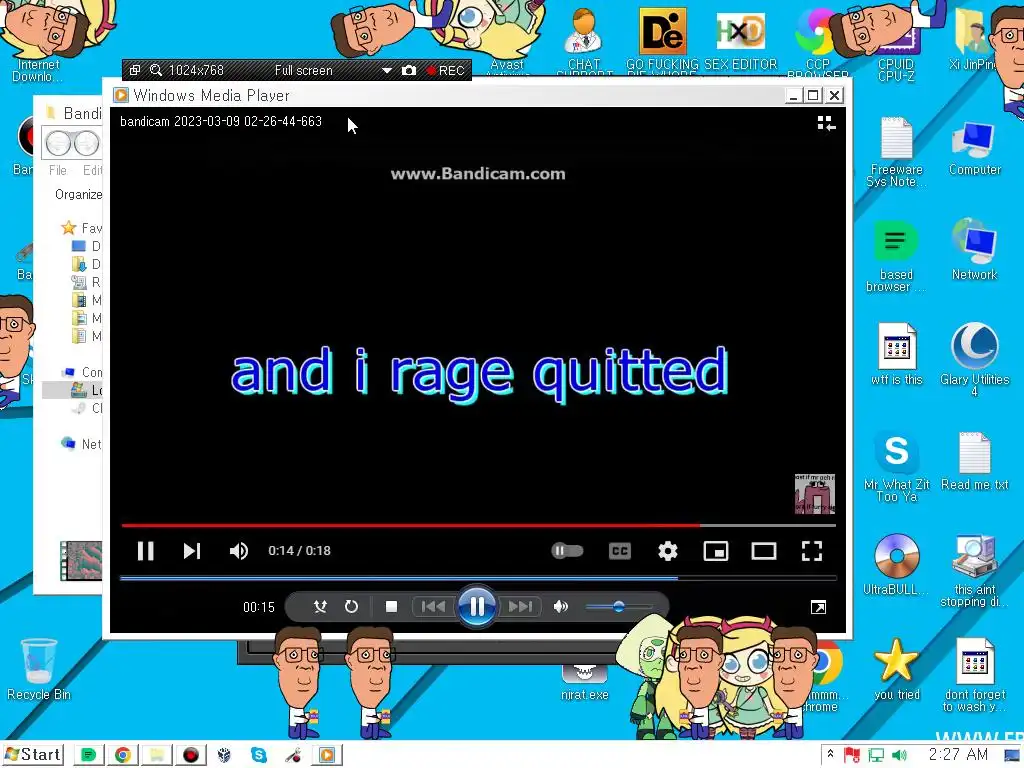Click the speaker icon inside the video

(x=238, y=551)
